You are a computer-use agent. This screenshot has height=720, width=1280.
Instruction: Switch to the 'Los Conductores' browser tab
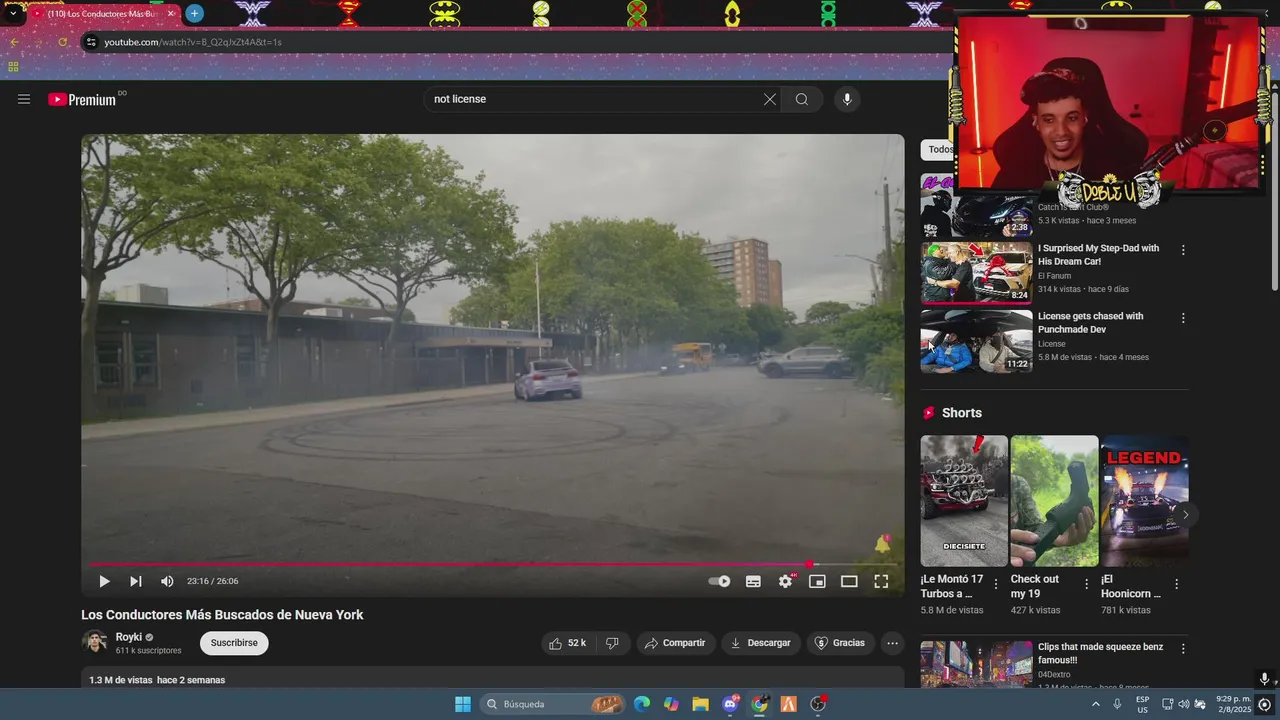coord(102,13)
